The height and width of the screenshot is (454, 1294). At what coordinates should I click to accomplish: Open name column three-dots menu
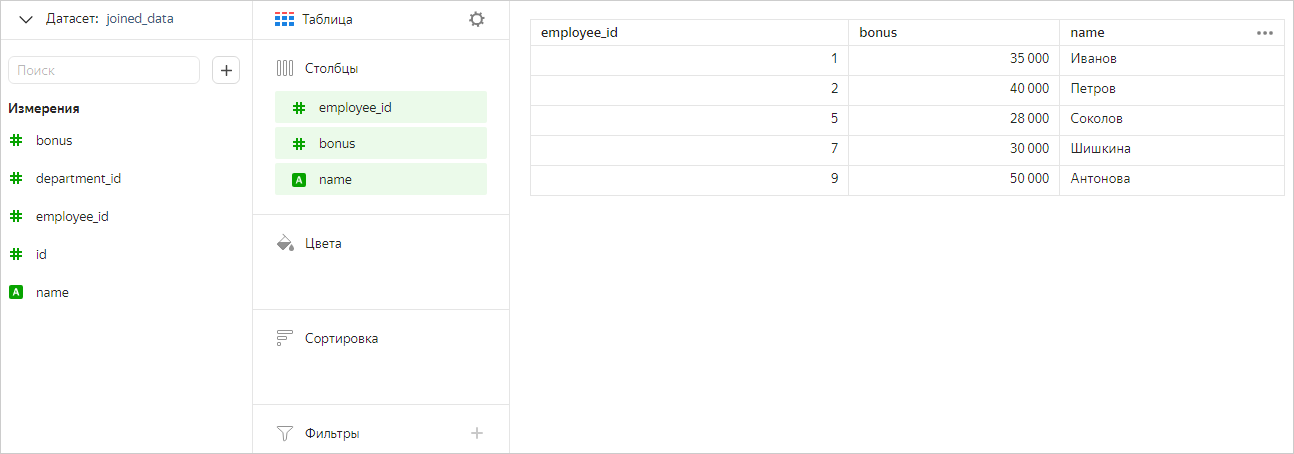point(1264,33)
